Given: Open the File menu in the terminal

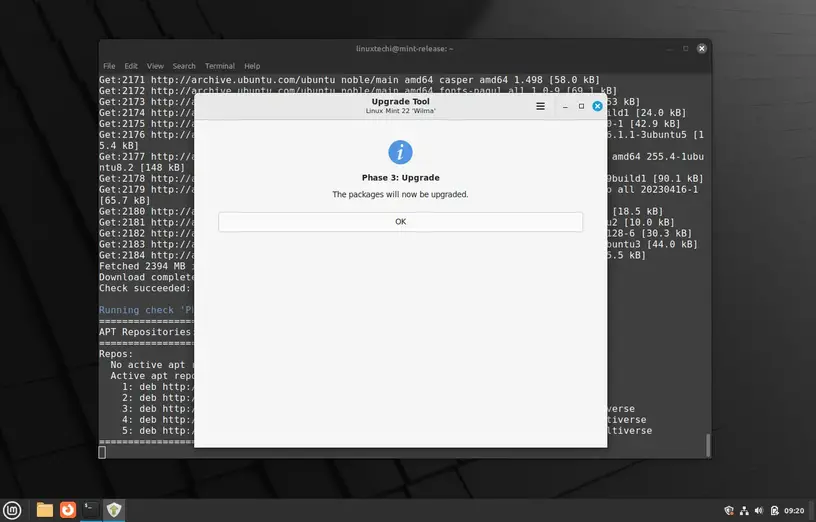Looking at the screenshot, I should [109, 66].
